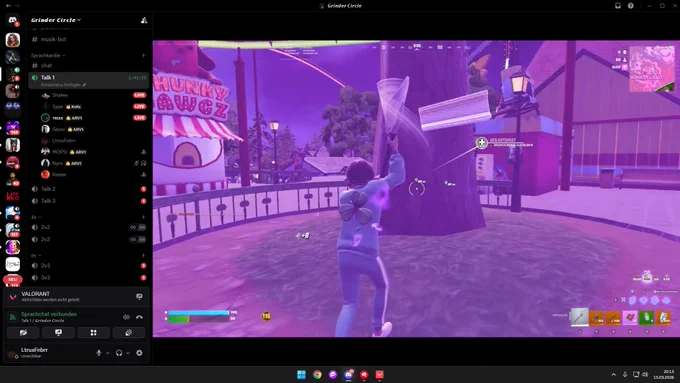Viewport: 680px width, 383px height.
Task: Add a channel to the 6s category
Action: [144, 255]
